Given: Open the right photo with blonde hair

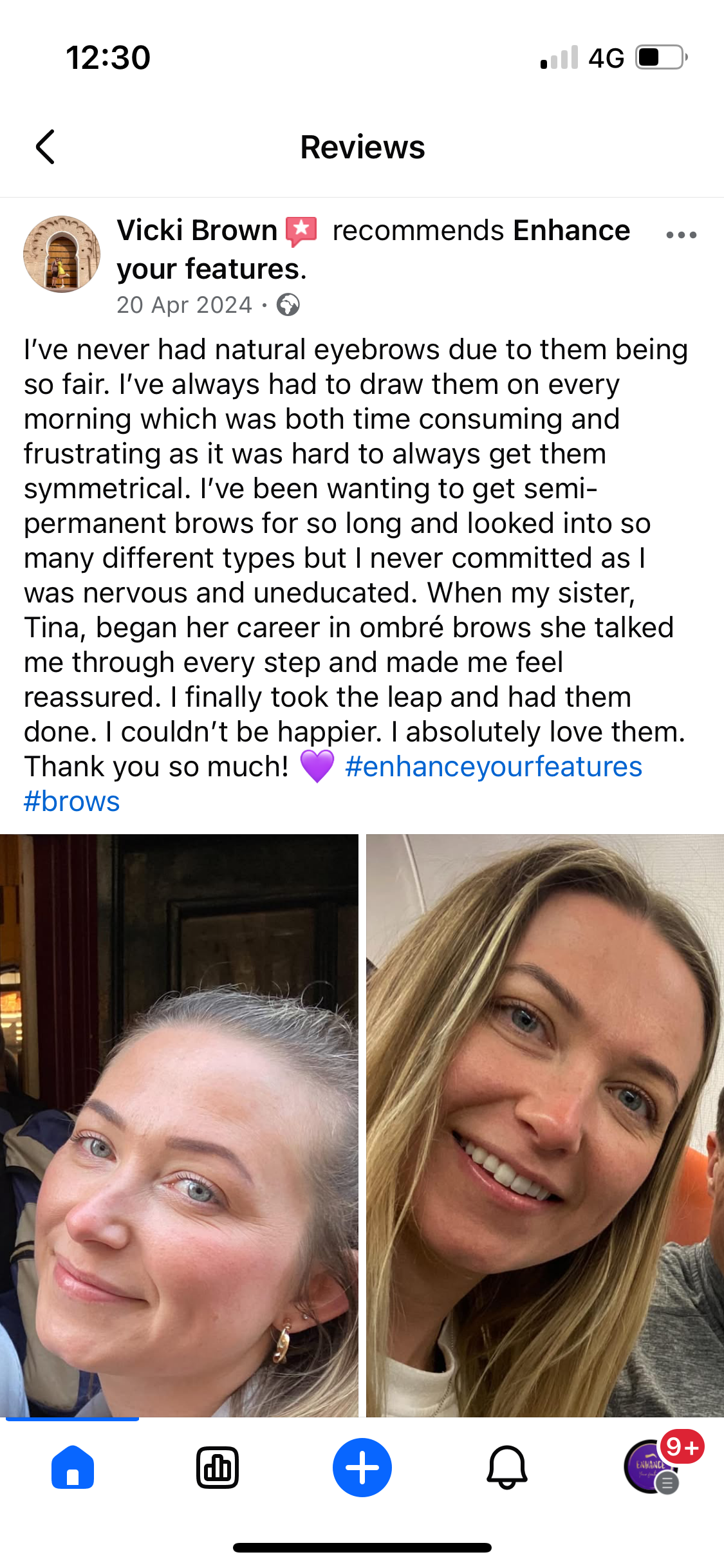Looking at the screenshot, I should click(x=545, y=1125).
